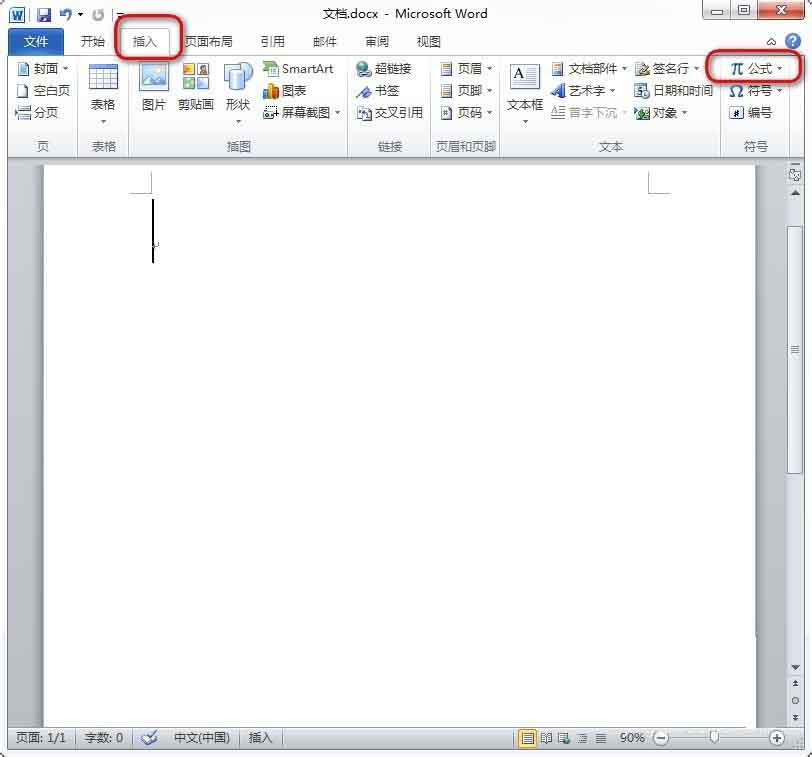Zoom in with the plus button
The height and width of the screenshot is (757, 812).
pos(776,737)
